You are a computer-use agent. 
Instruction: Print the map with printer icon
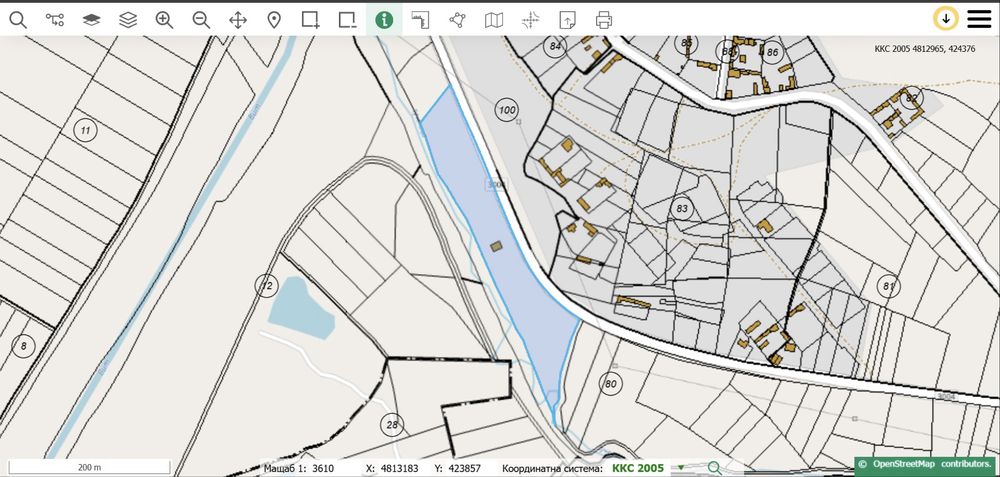[604, 20]
